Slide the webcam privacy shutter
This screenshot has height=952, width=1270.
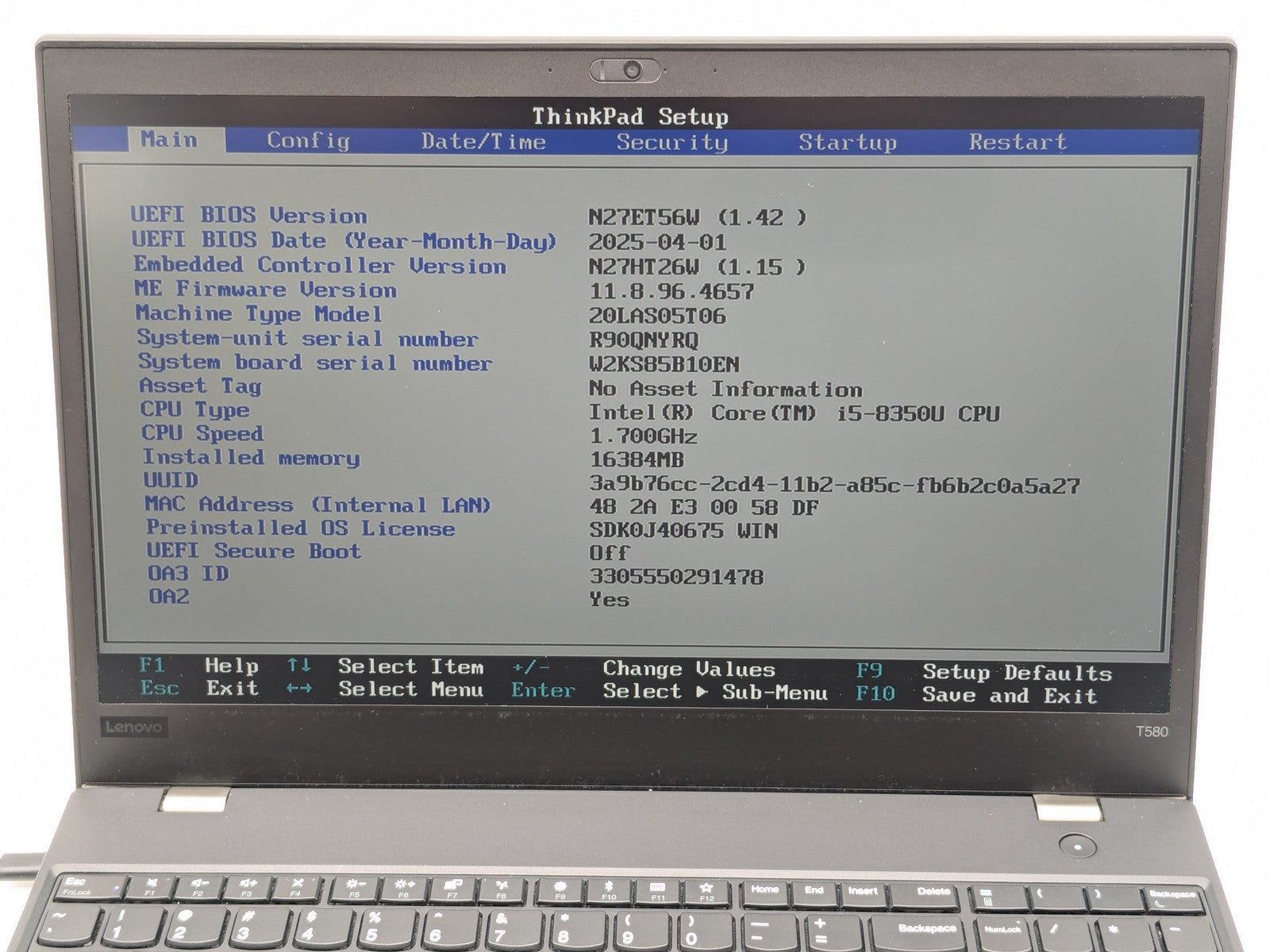[625, 71]
